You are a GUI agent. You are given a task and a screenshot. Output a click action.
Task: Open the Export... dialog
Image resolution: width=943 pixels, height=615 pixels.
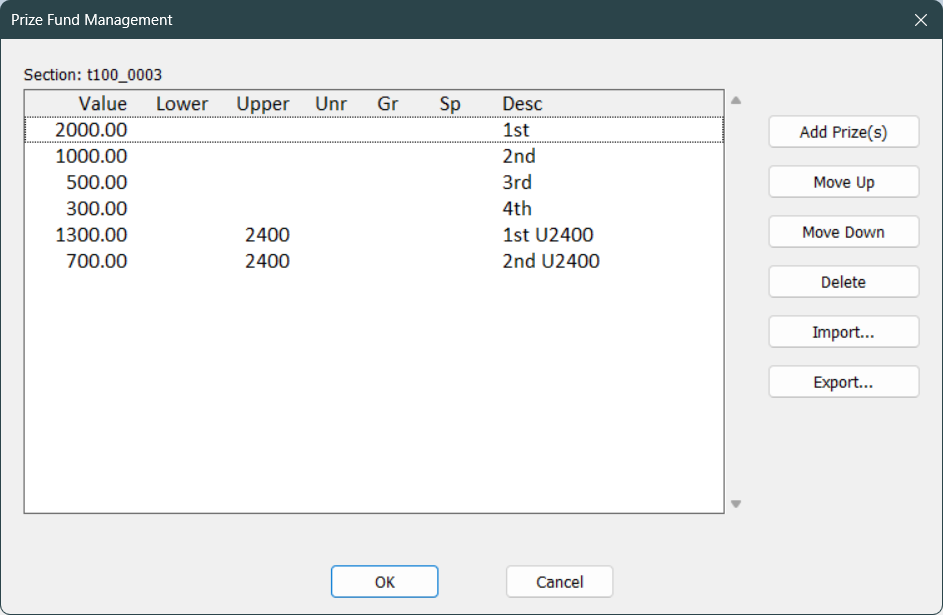[x=844, y=381]
